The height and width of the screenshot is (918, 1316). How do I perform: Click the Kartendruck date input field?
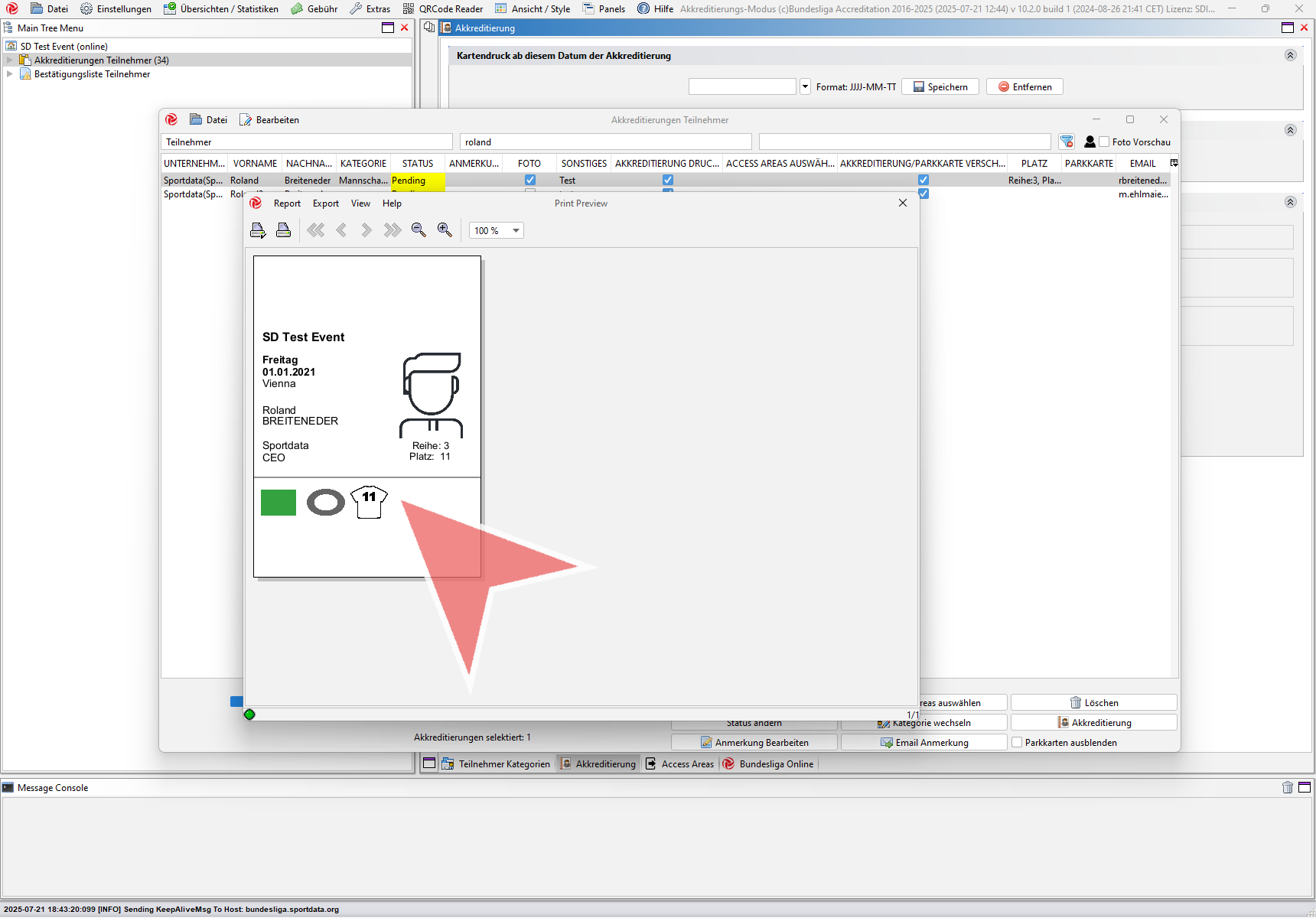click(x=742, y=86)
